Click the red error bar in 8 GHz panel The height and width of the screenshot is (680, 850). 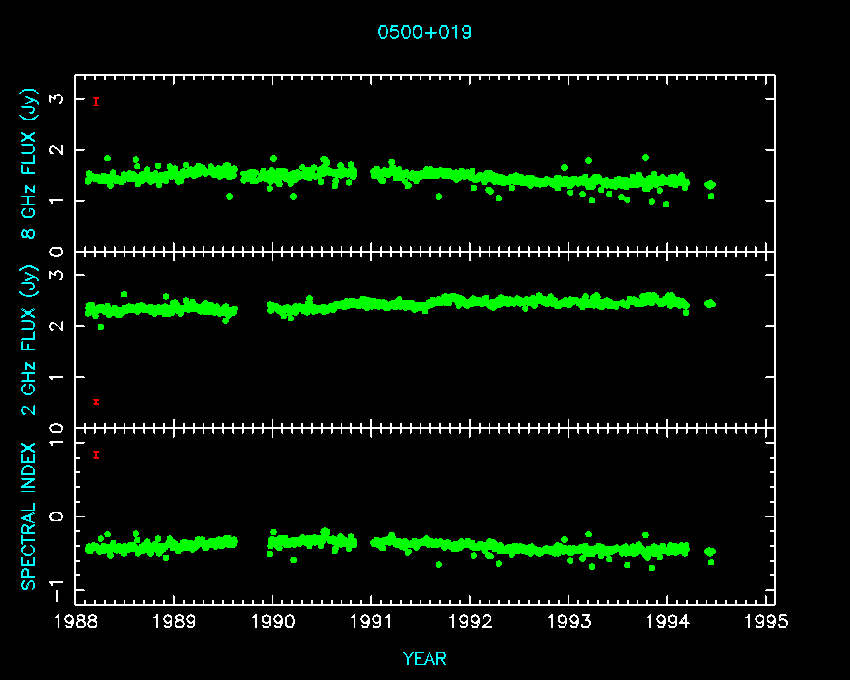point(96,101)
